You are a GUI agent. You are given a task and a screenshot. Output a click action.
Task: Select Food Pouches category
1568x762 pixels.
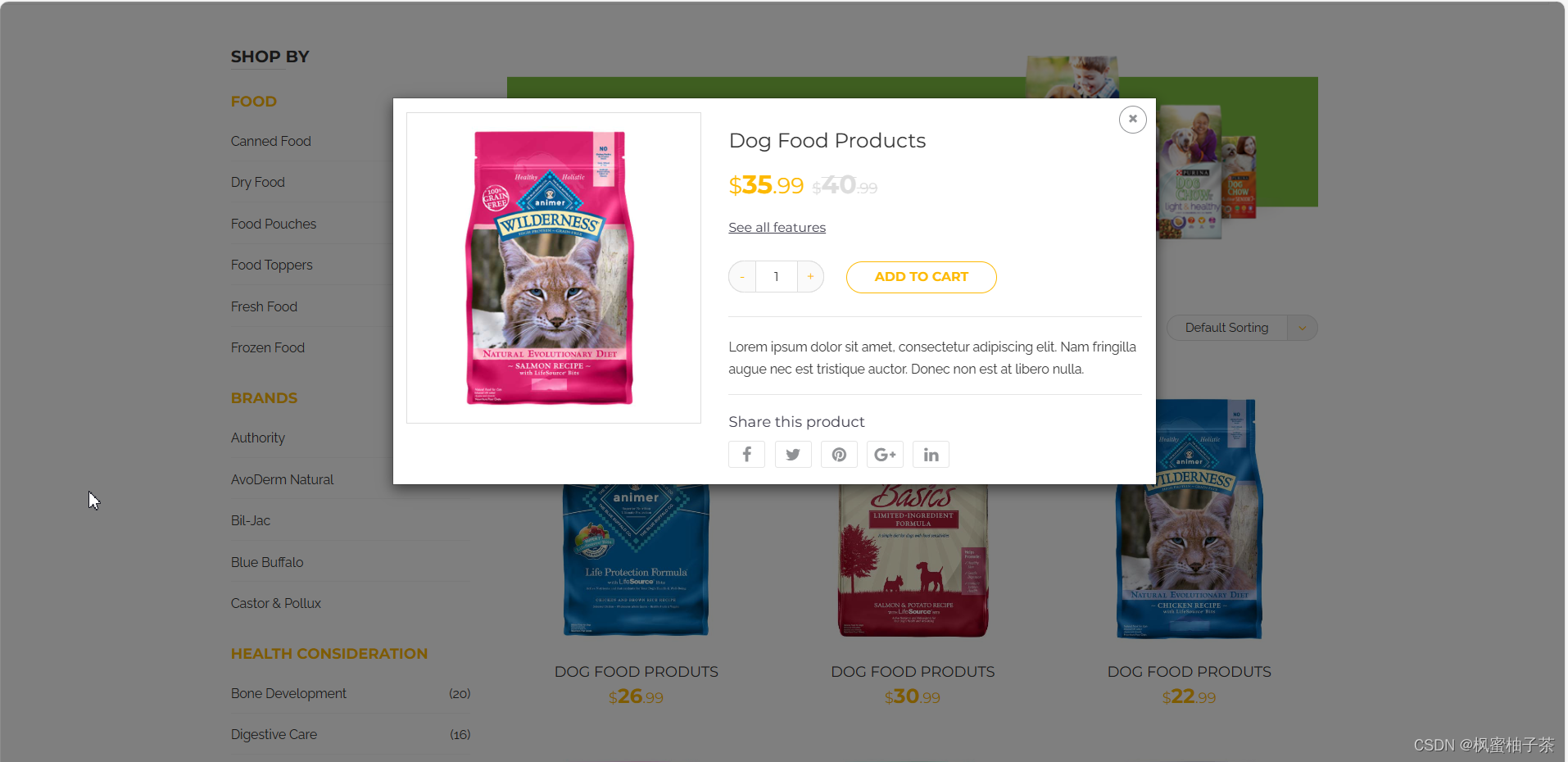273,224
